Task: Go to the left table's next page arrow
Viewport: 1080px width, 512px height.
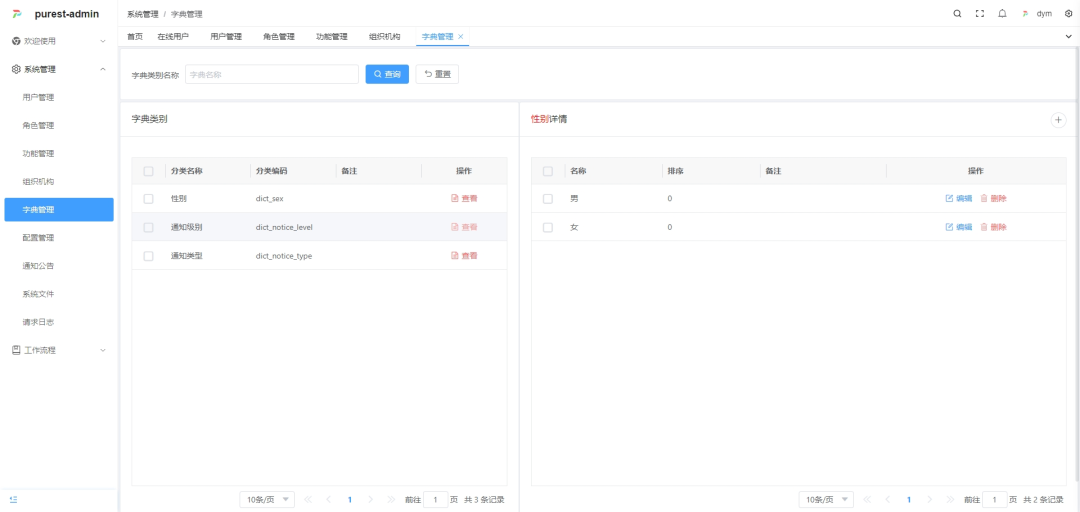Action: point(371,500)
